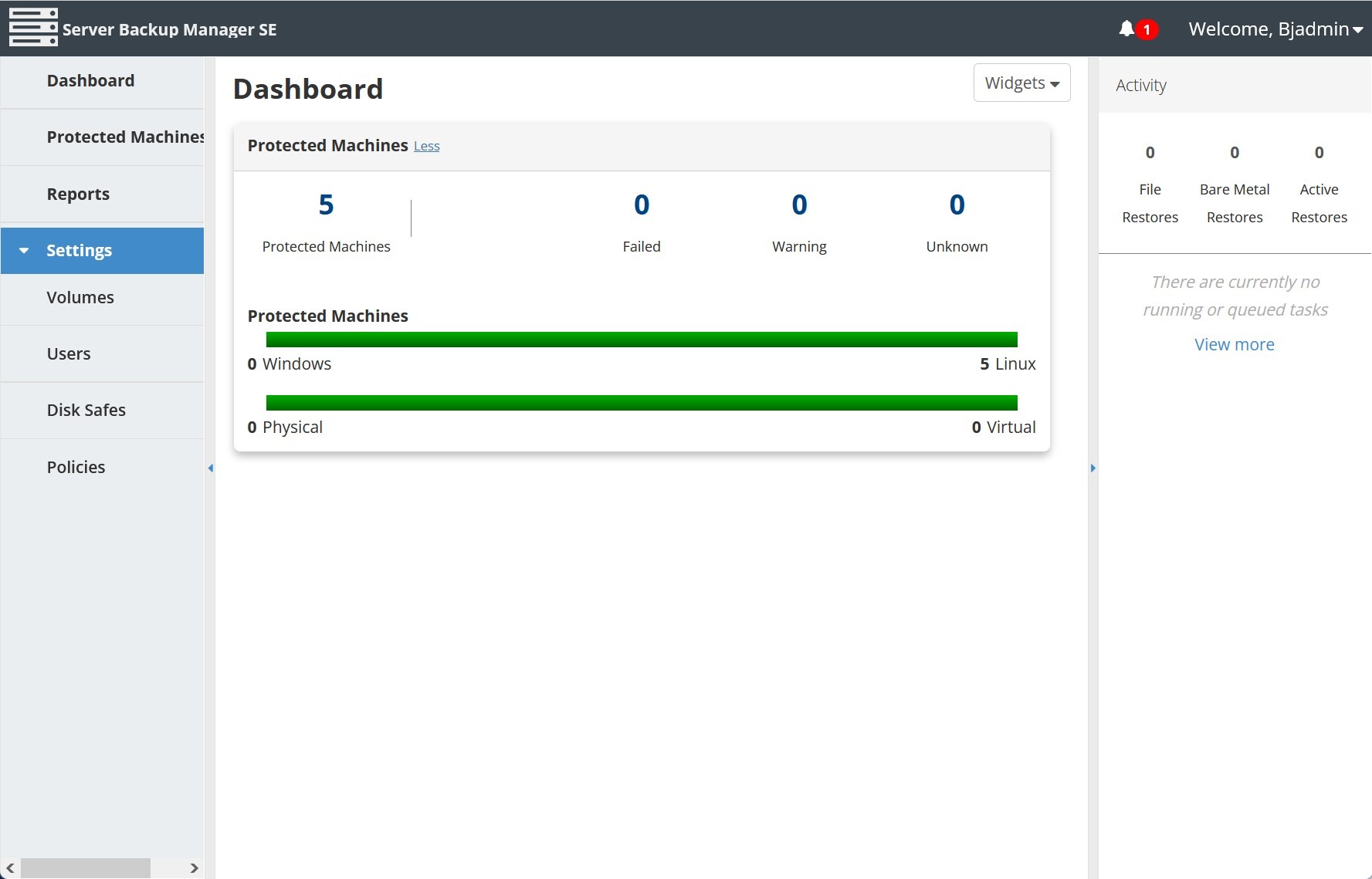Collapse the Settings menu arrow
Viewport: 1372px width, 879px height.
pos(24,251)
